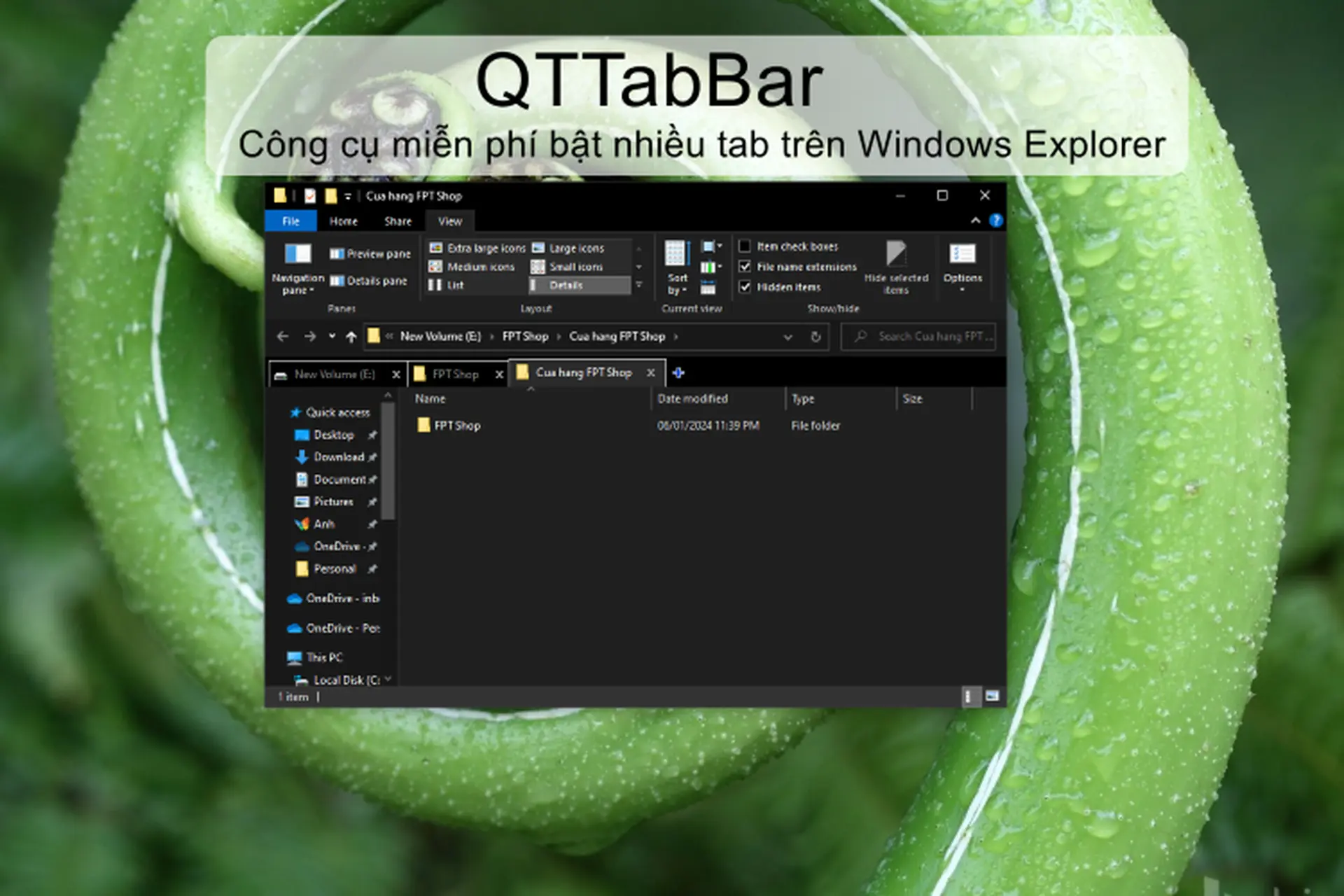The height and width of the screenshot is (896, 1344).
Task: Click inside the Search Cua hang FPT box
Action: [x=924, y=337]
